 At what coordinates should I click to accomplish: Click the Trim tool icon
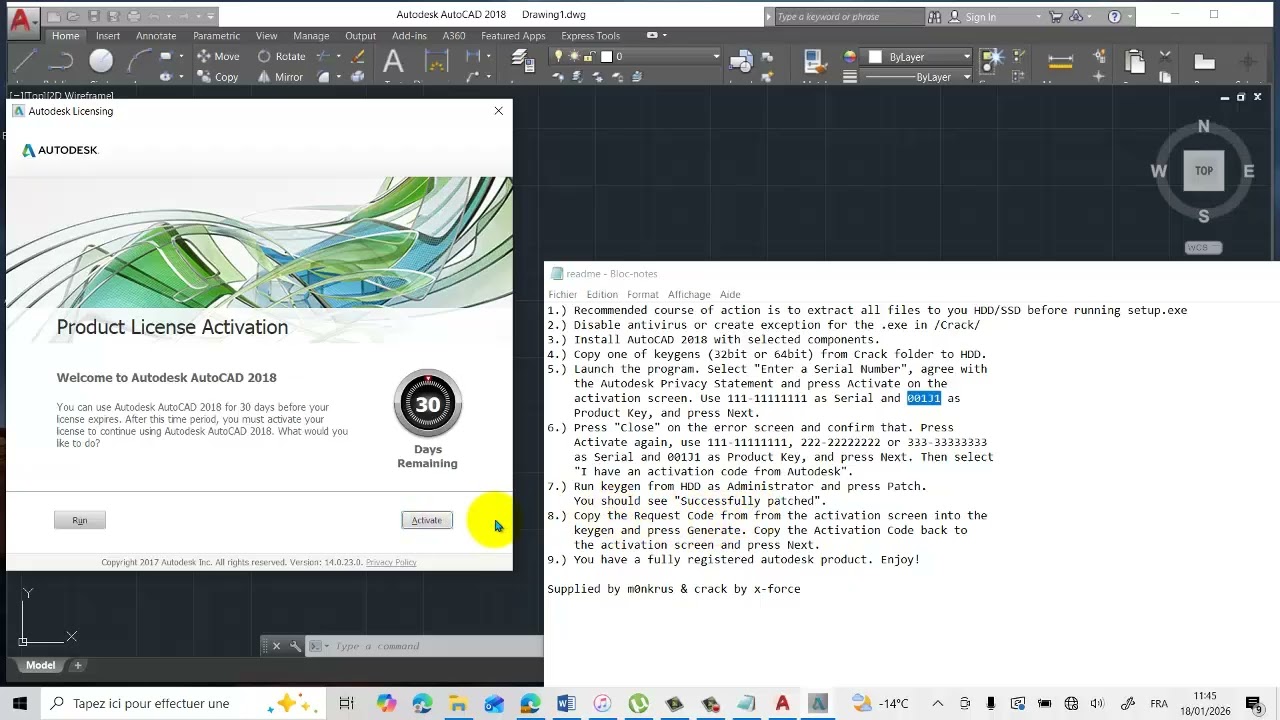[324, 57]
